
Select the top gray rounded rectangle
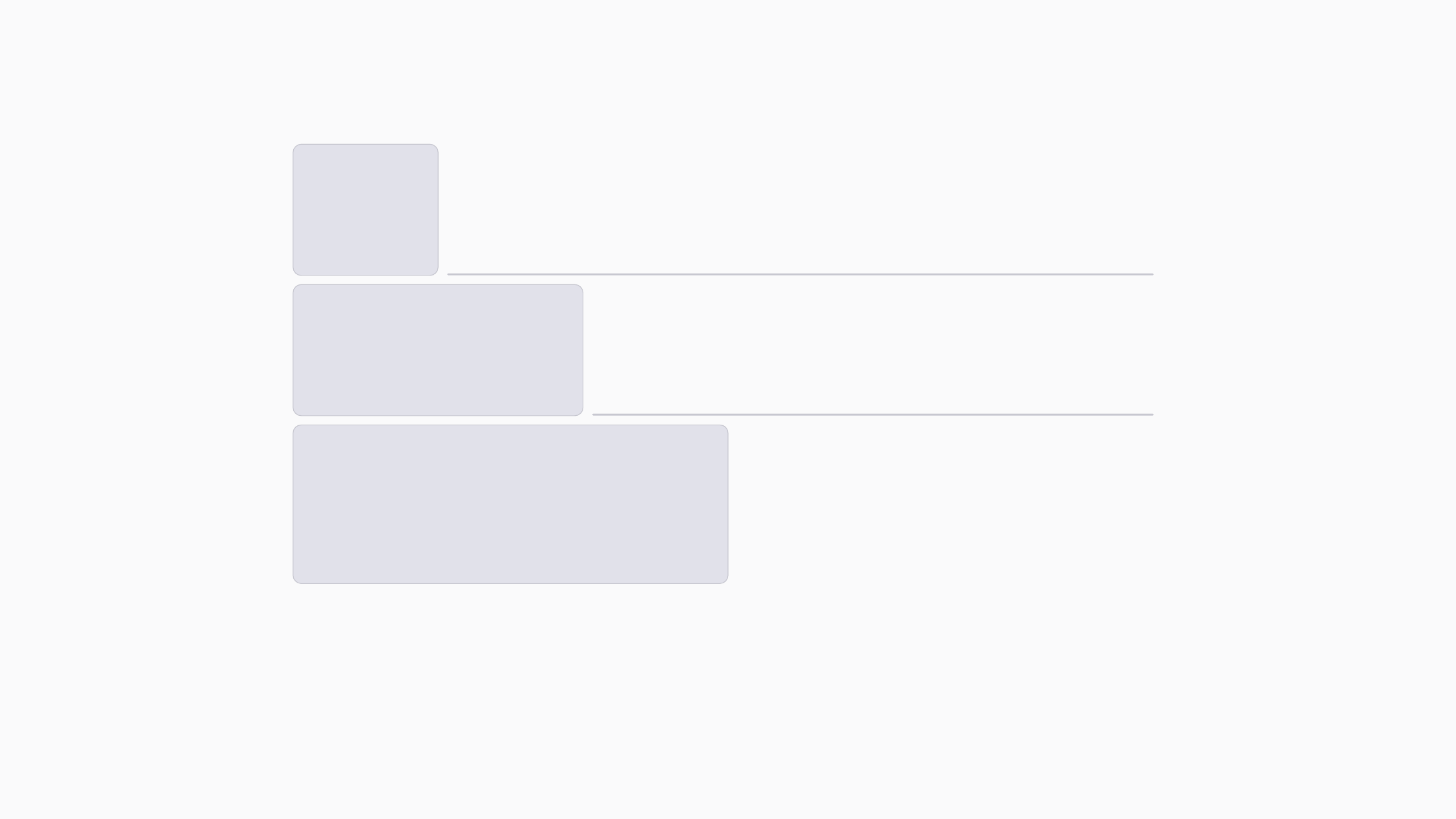click(x=365, y=210)
